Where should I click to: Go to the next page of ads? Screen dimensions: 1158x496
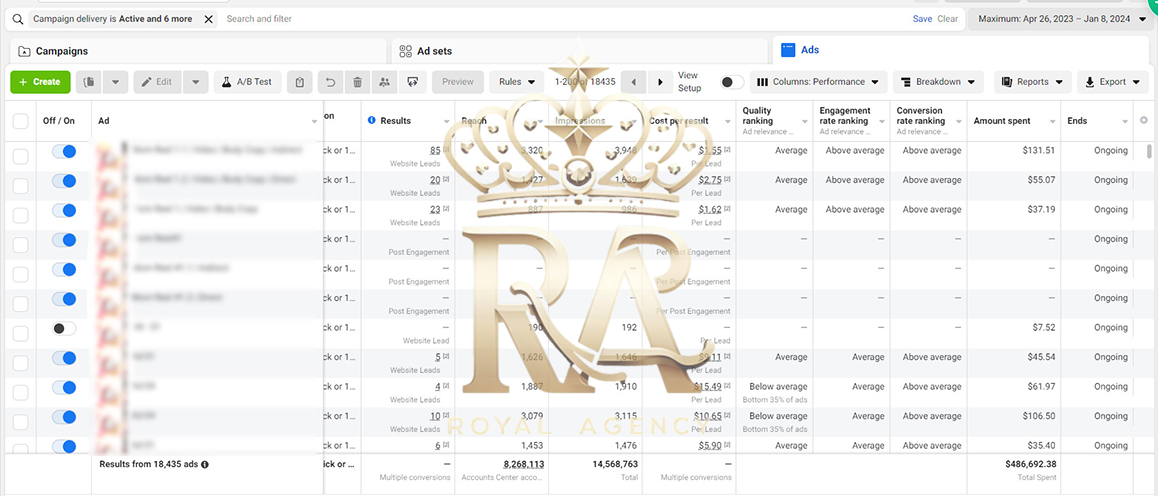(660, 82)
